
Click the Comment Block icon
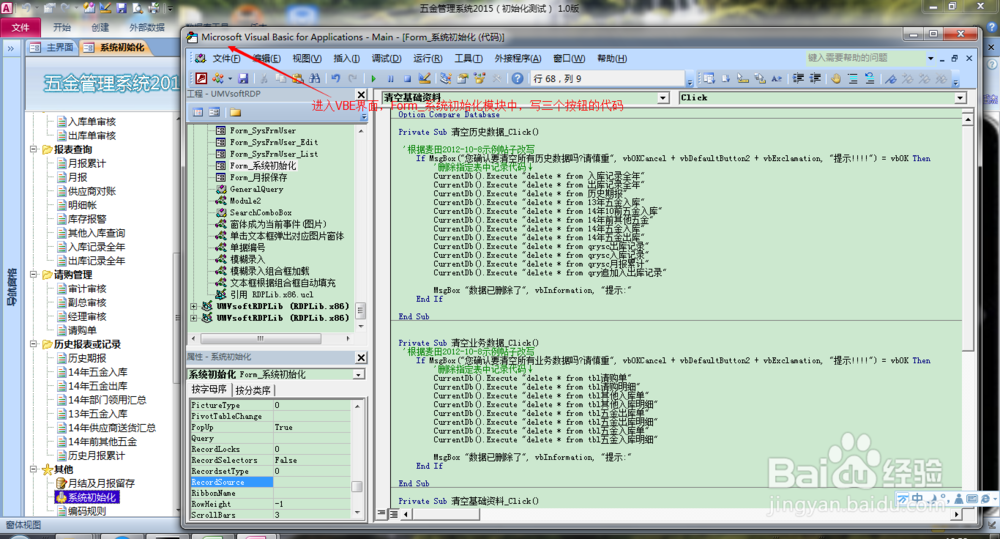853,78
